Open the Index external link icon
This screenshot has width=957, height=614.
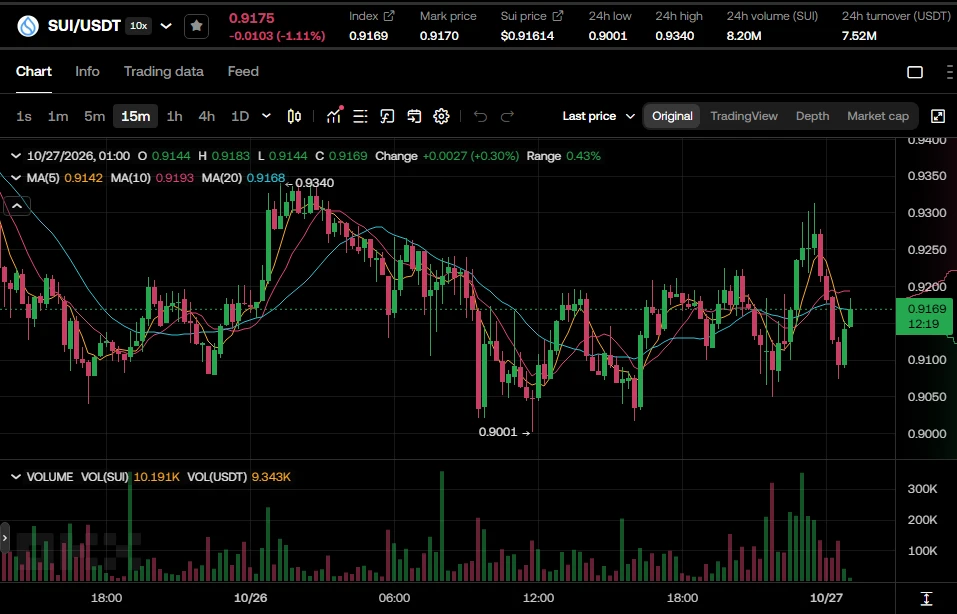pos(389,16)
